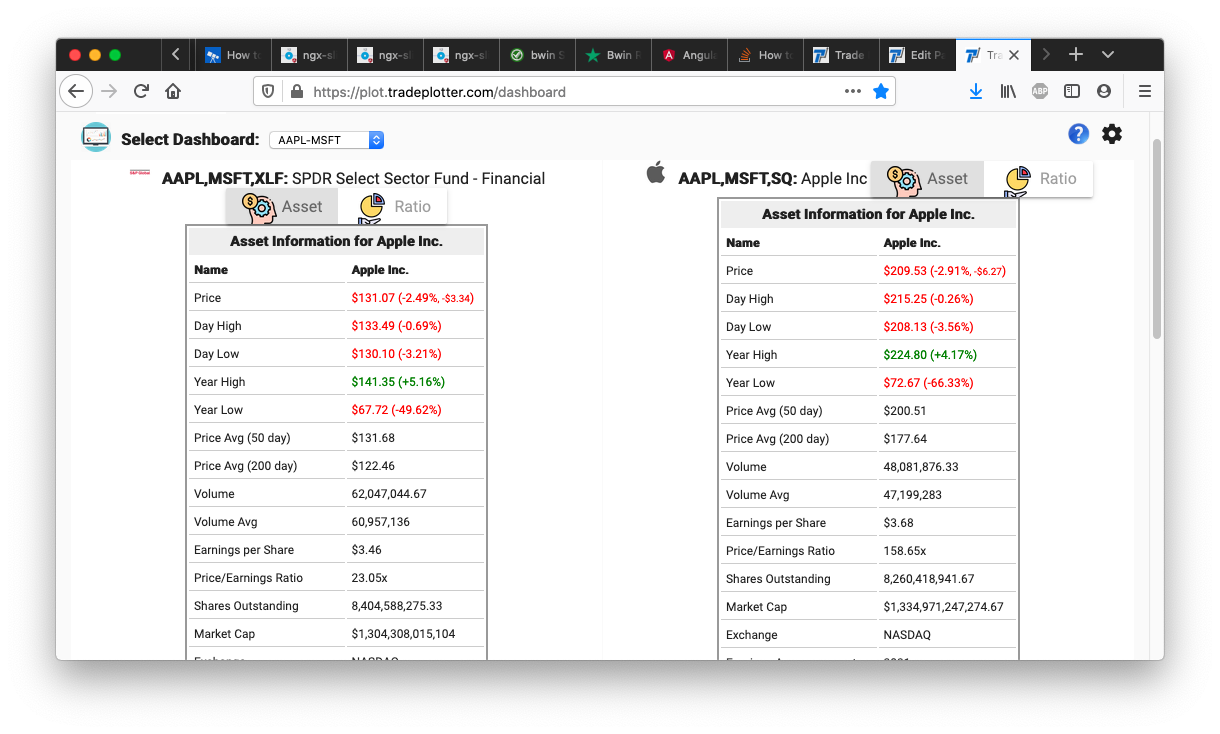1220x734 pixels.
Task: Open the Adblock Plus extension icon
Action: (x=1039, y=91)
